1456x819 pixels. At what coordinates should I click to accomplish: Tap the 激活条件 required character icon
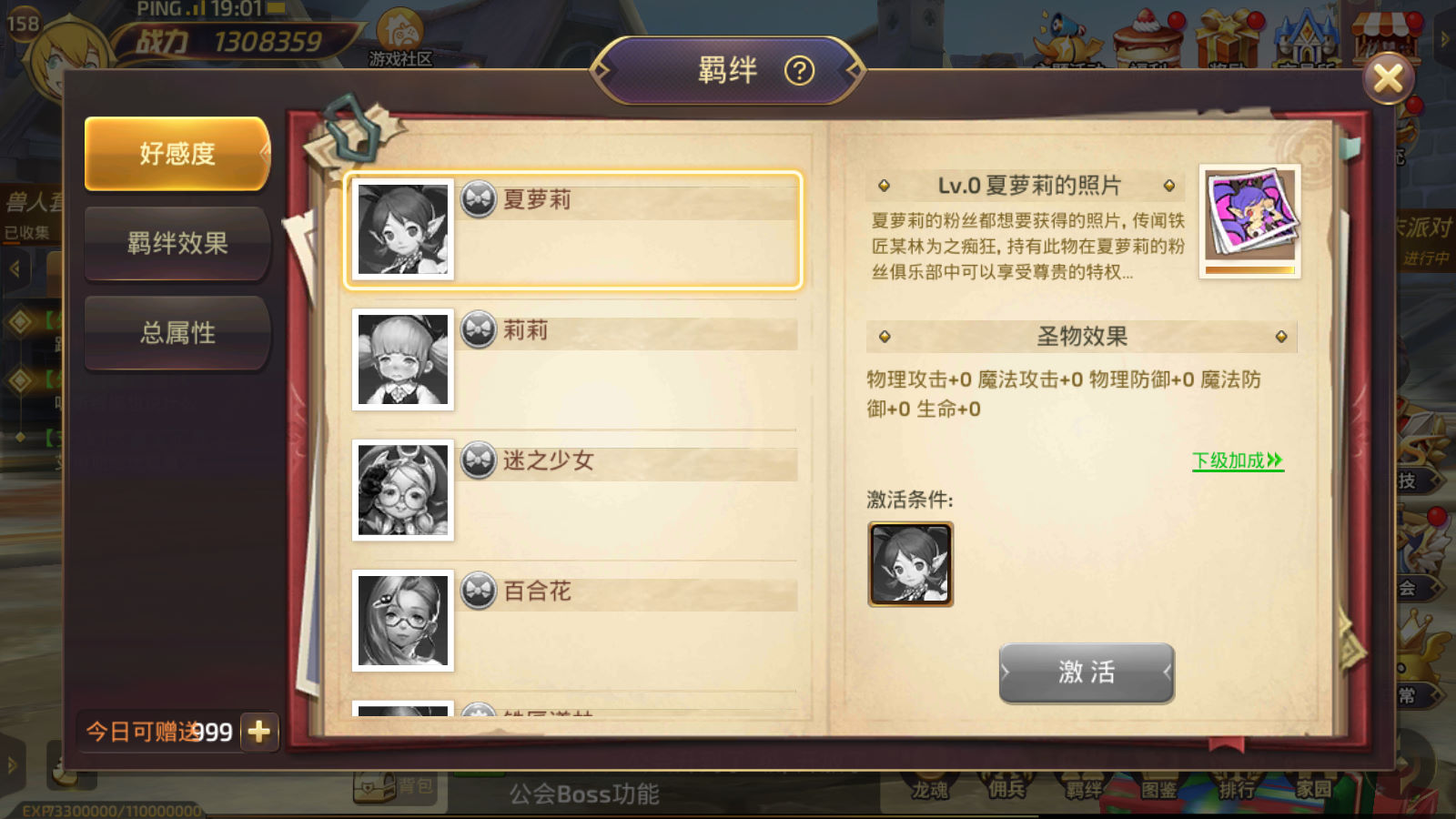point(911,564)
